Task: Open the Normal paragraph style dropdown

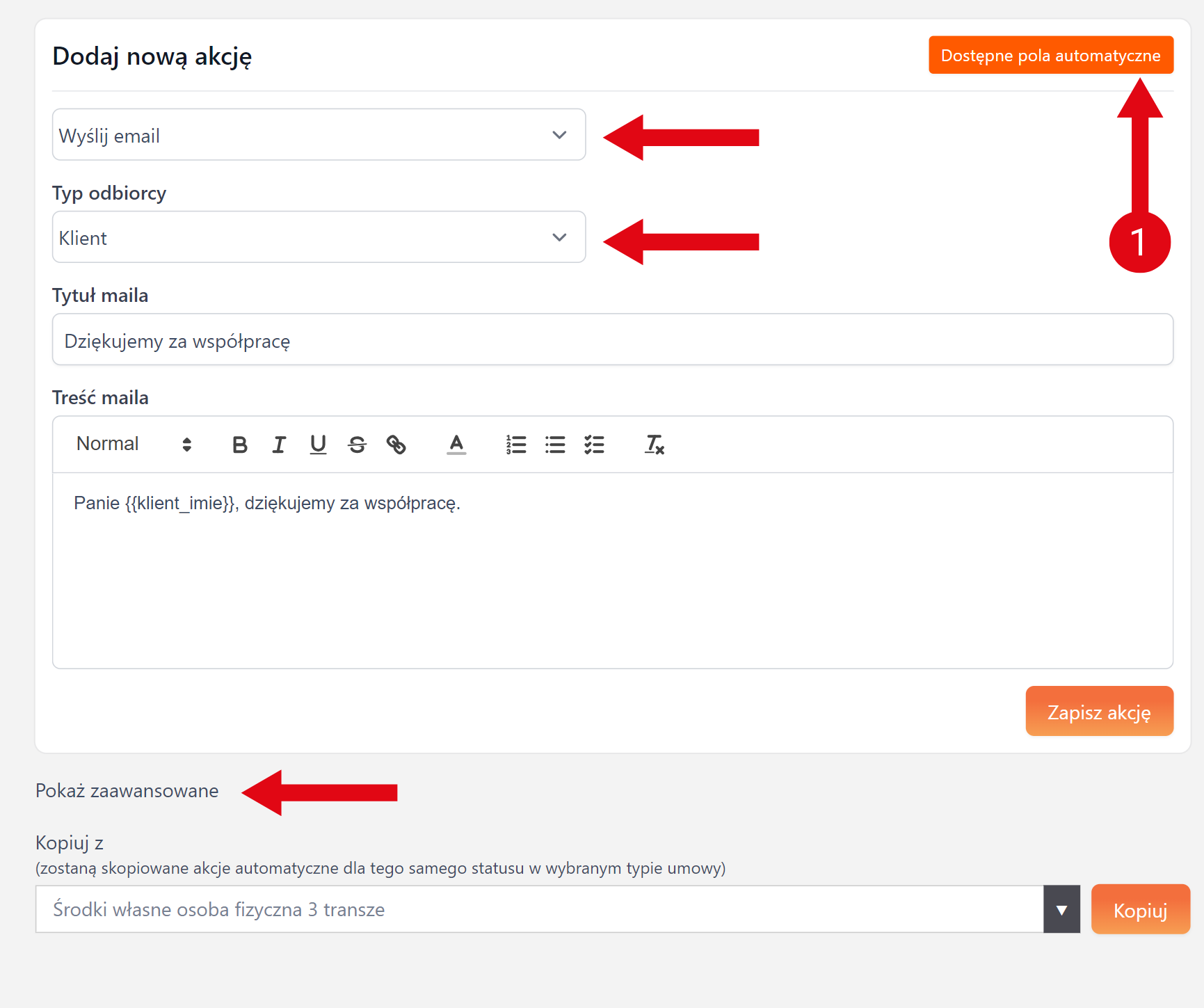Action: (x=134, y=445)
